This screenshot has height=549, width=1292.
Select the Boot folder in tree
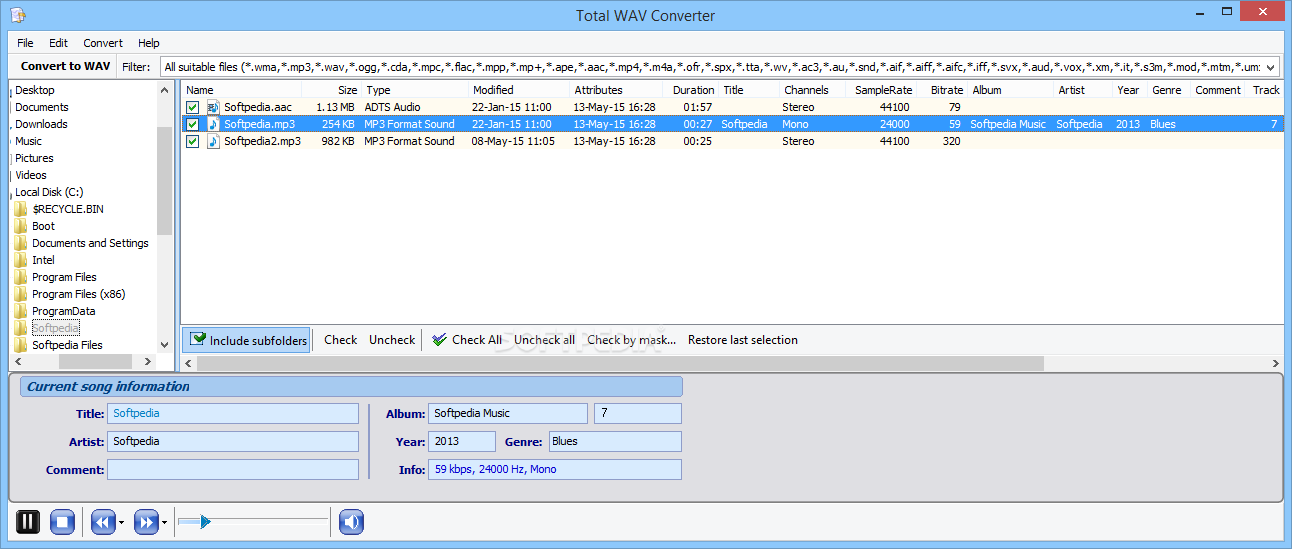click(x=43, y=226)
